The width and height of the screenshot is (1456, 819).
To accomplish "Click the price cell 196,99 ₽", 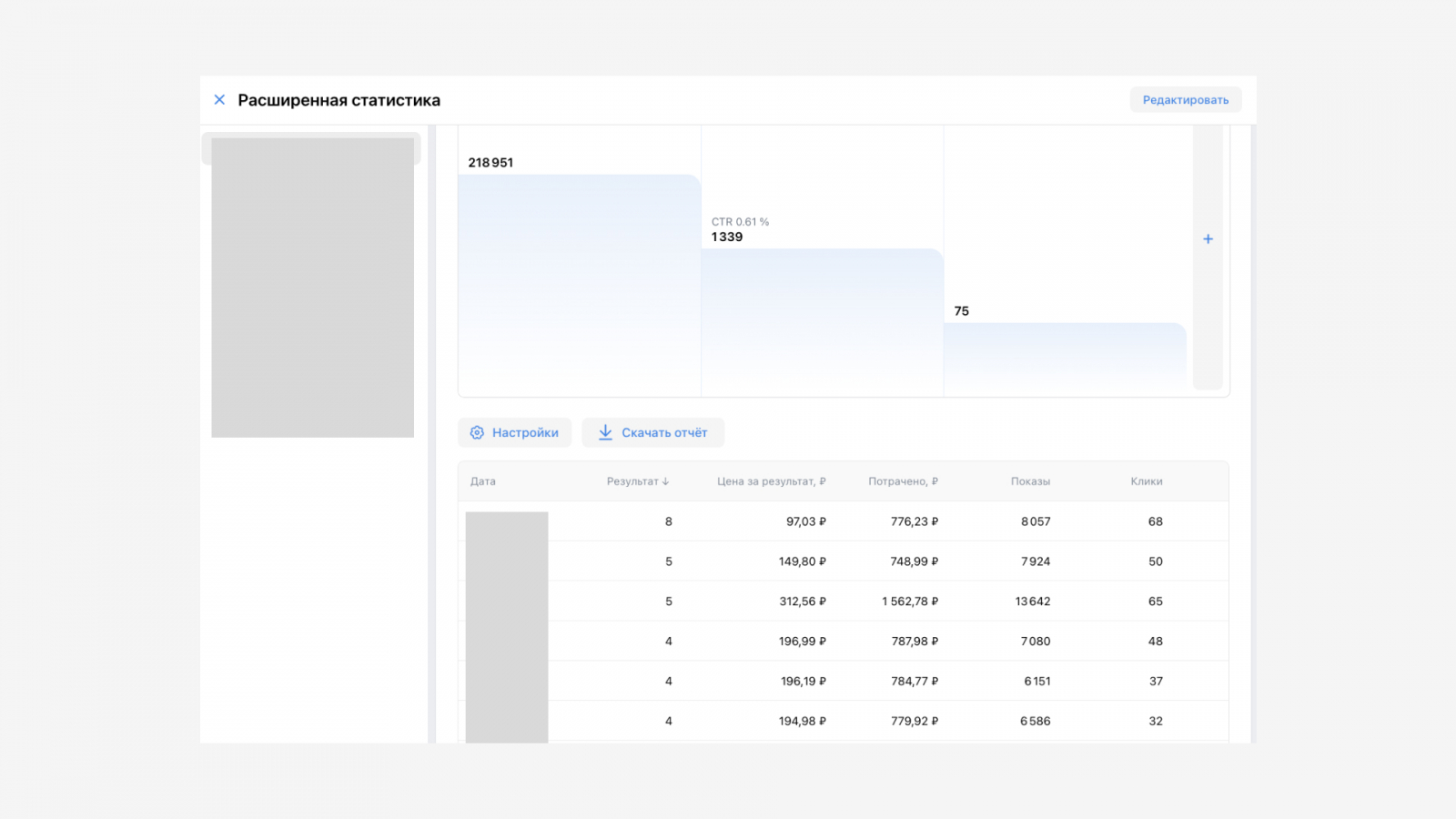I will tap(803, 642).
